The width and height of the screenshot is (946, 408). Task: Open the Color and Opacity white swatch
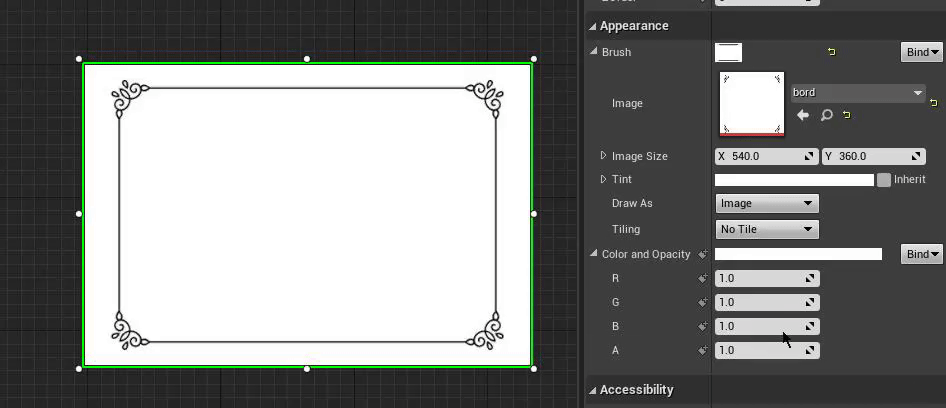[x=798, y=254]
